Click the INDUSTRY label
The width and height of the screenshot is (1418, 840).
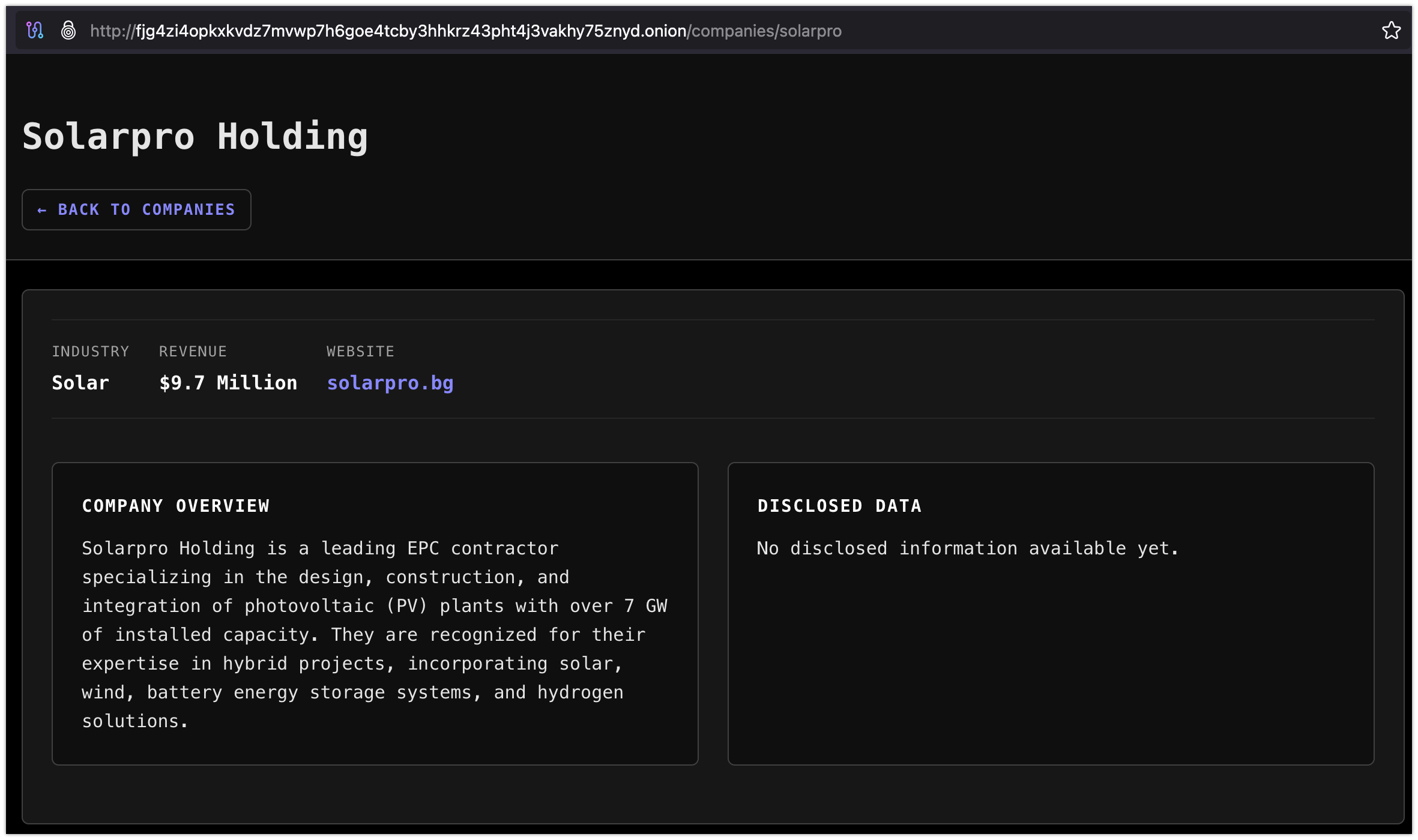coord(91,351)
